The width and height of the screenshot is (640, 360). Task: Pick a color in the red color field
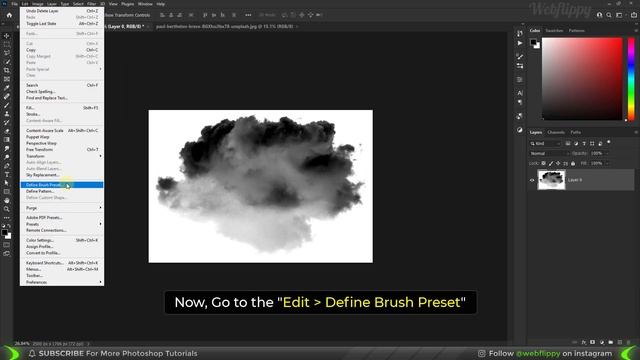582,79
